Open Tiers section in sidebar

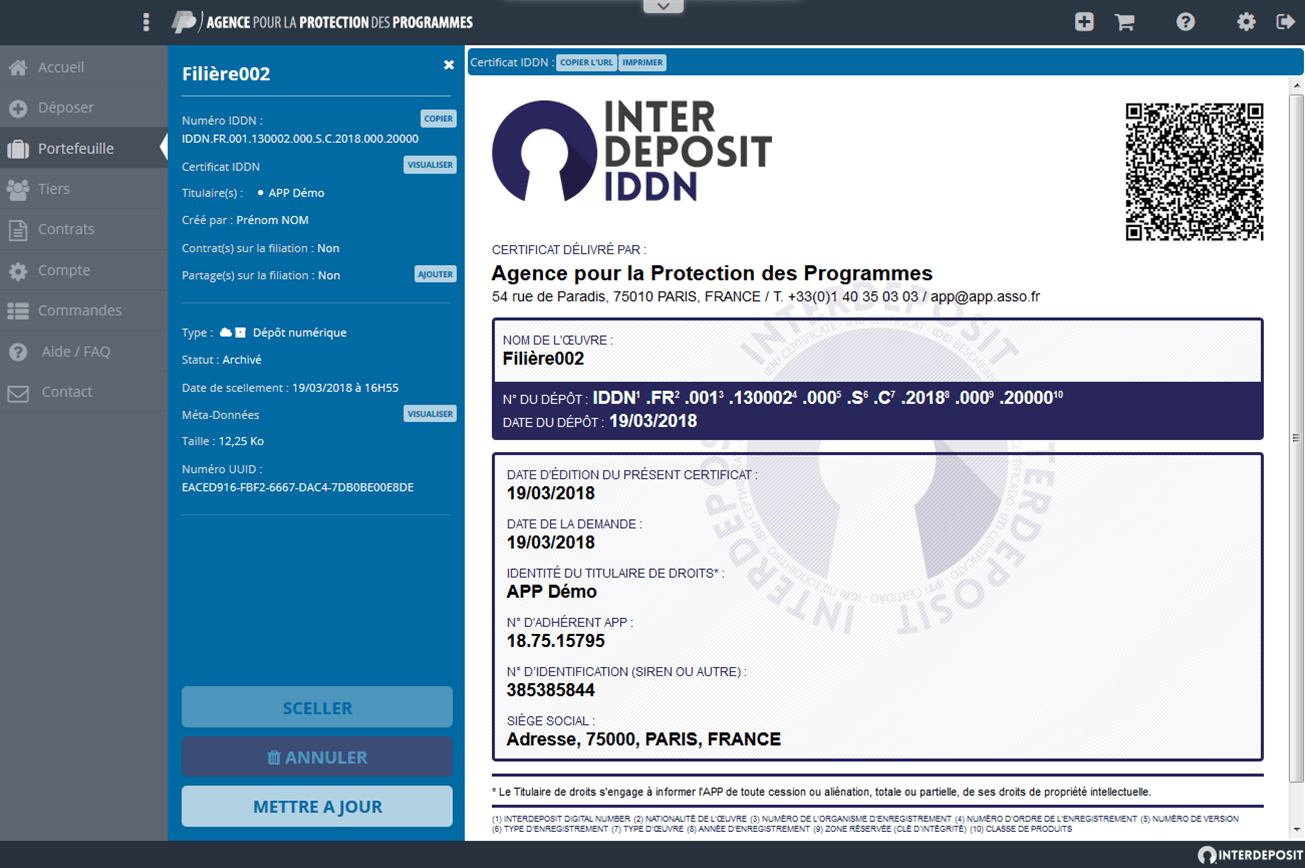[x=84, y=189]
